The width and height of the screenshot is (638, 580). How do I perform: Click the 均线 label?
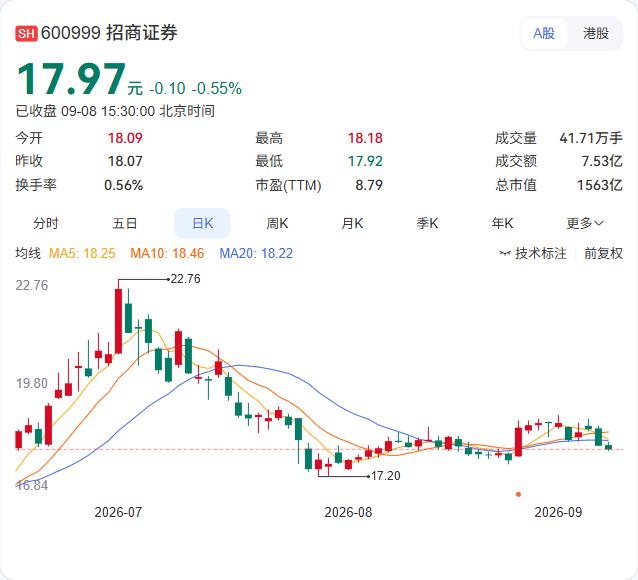coord(28,253)
